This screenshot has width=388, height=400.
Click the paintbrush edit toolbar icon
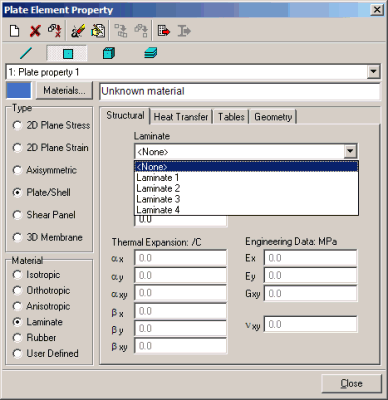tap(78, 31)
